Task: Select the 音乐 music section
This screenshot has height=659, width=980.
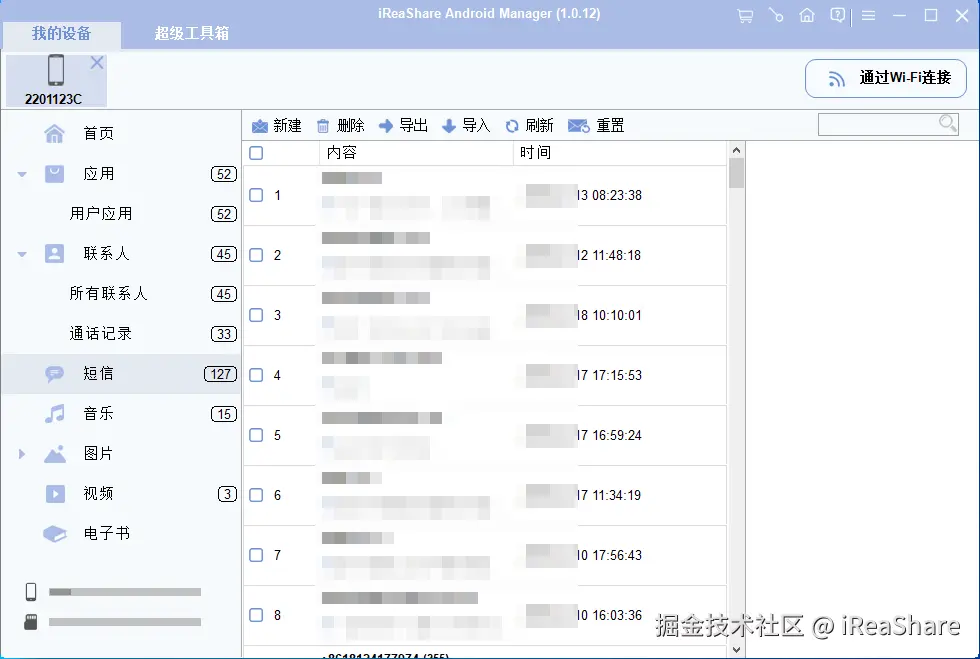Action: click(99, 413)
